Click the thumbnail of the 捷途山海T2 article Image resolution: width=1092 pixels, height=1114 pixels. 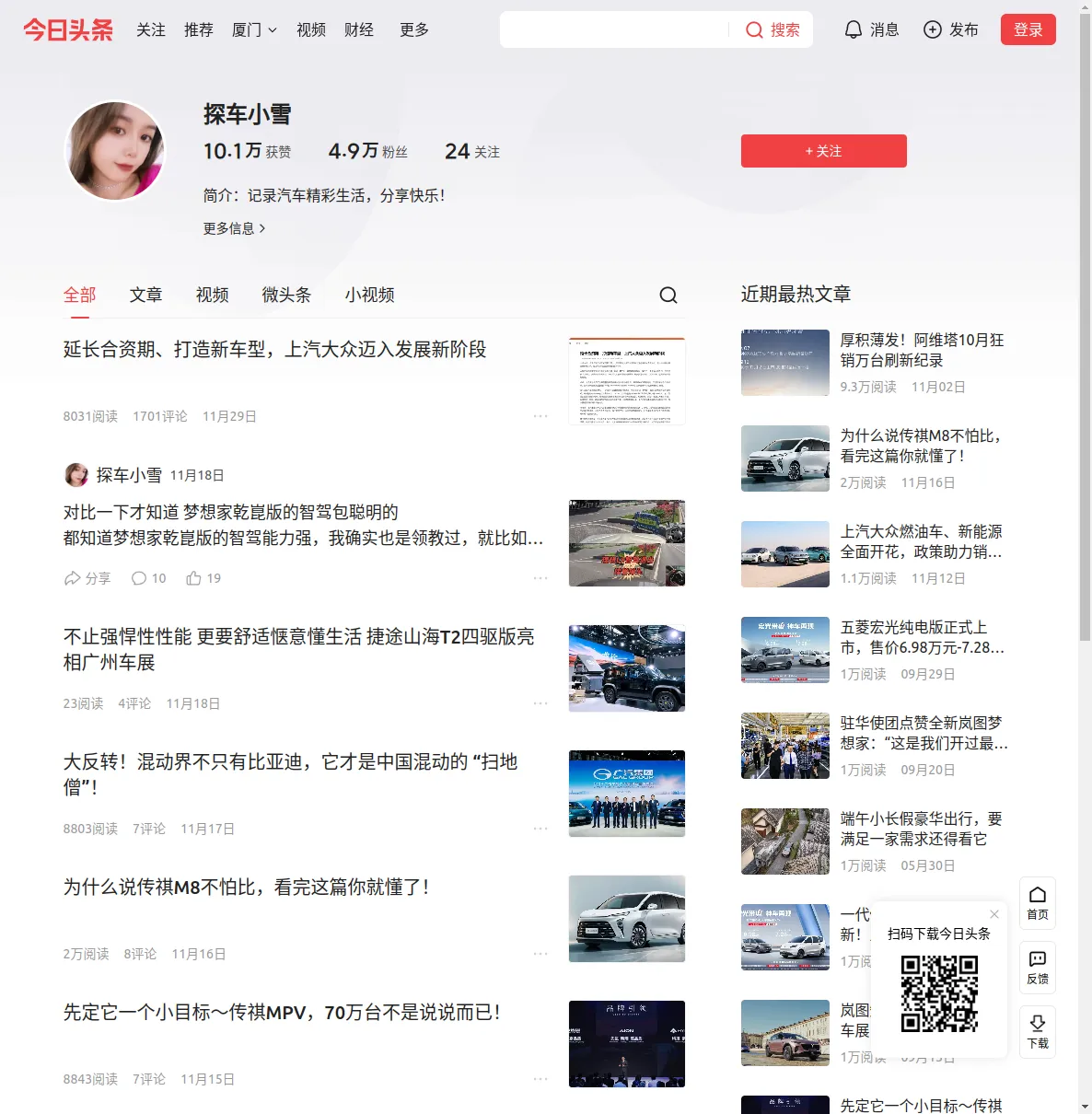click(627, 668)
